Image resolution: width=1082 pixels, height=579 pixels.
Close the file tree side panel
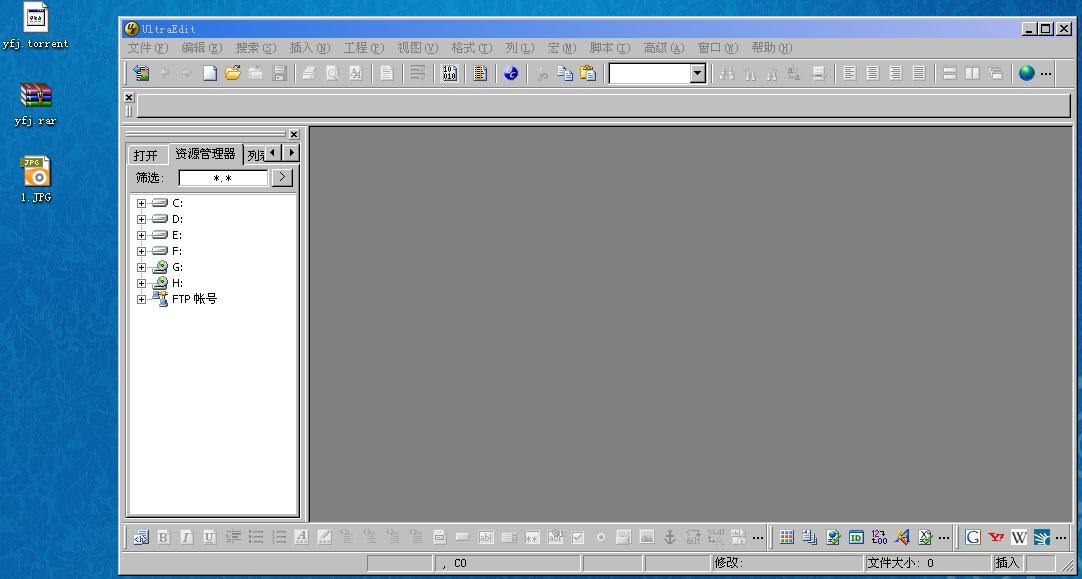pyautogui.click(x=294, y=135)
